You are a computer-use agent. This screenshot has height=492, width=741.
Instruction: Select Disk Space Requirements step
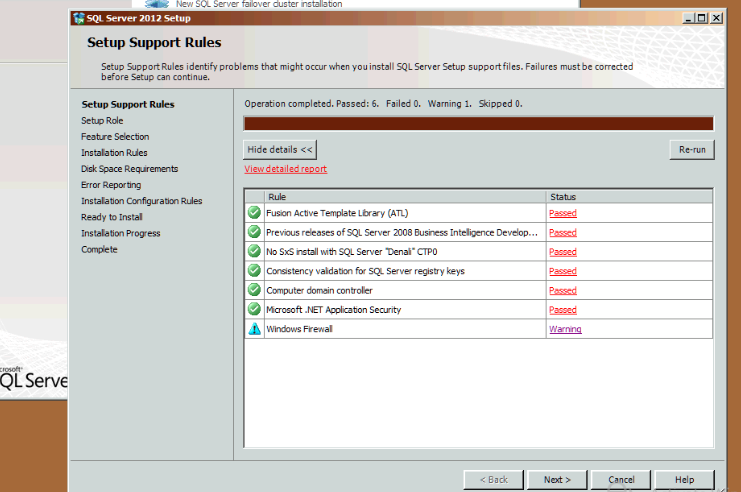(x=129, y=169)
